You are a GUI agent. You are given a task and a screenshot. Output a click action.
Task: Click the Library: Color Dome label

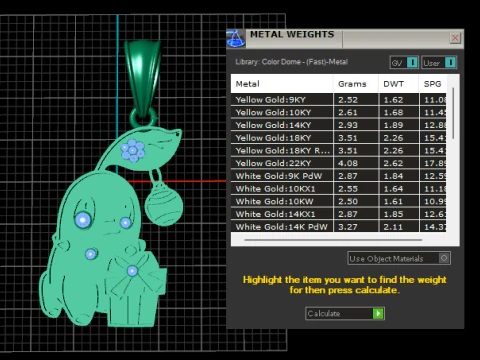(291, 62)
